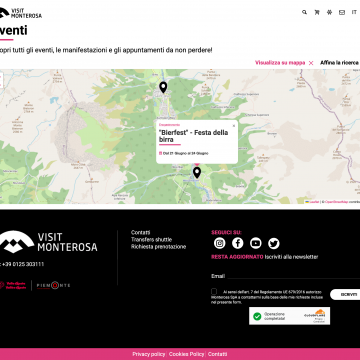Click the ISCRIVITI subscribe button
This screenshot has width=360, height=360.
tap(345, 294)
